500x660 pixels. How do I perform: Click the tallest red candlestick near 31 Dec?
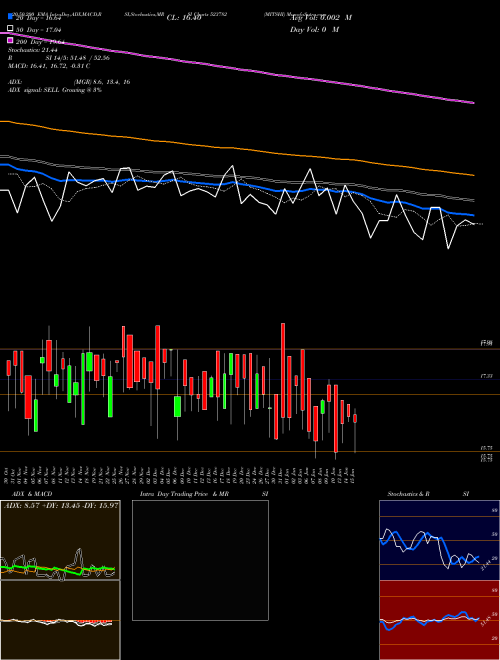coord(283,370)
